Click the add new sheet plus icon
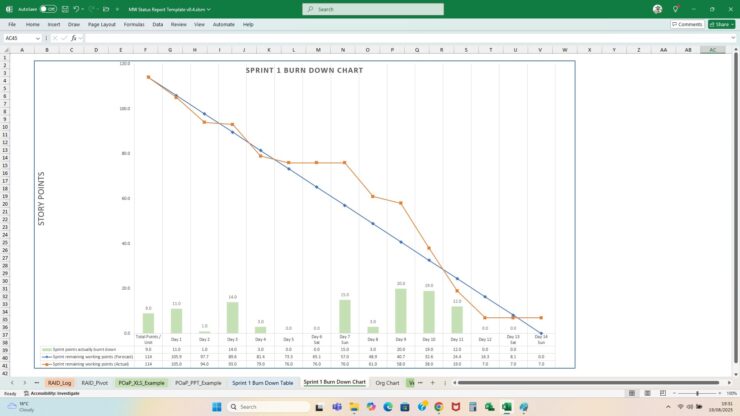Screen dimensions: 740x416 432,383
